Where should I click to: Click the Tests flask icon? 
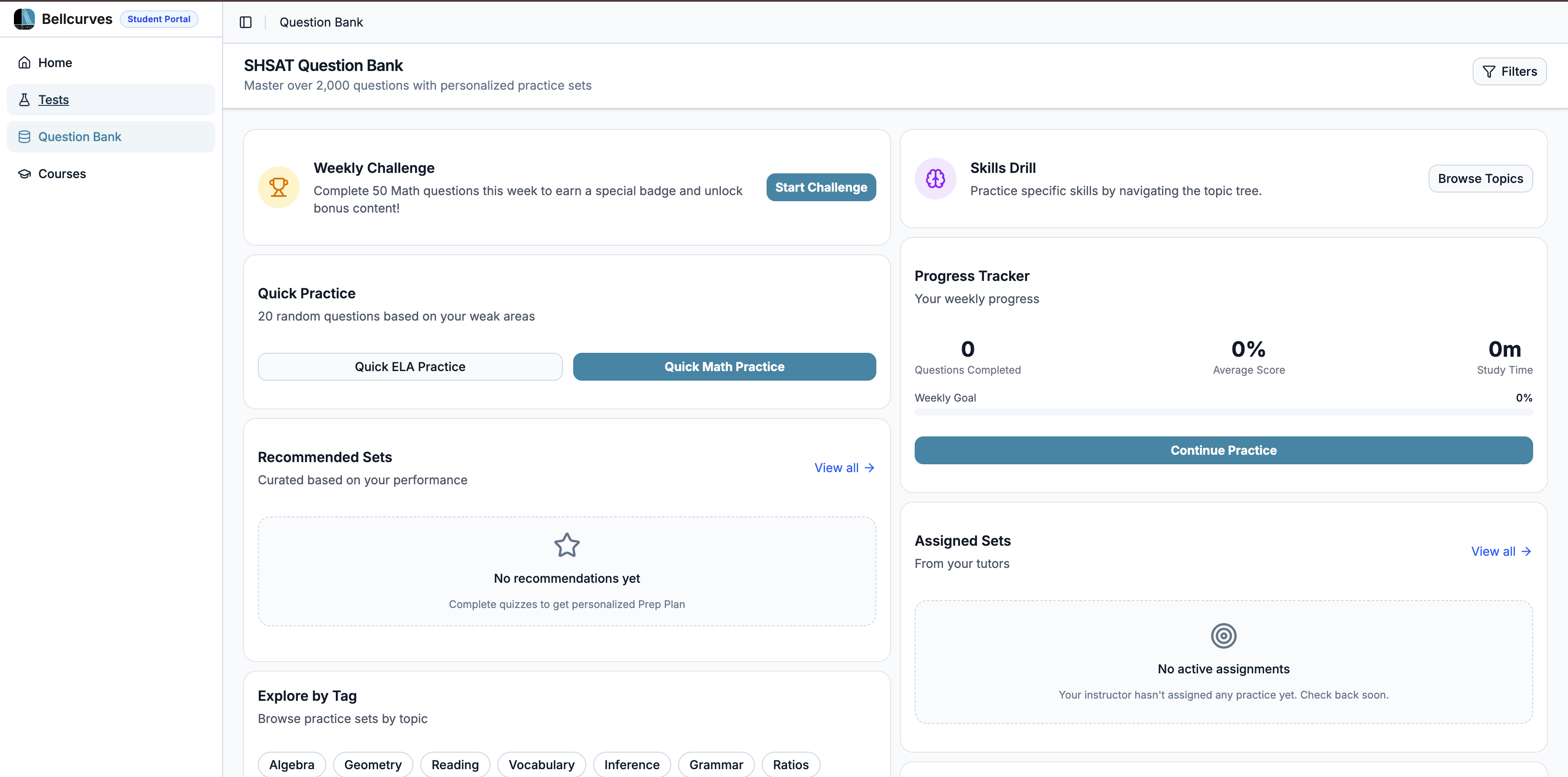click(24, 100)
